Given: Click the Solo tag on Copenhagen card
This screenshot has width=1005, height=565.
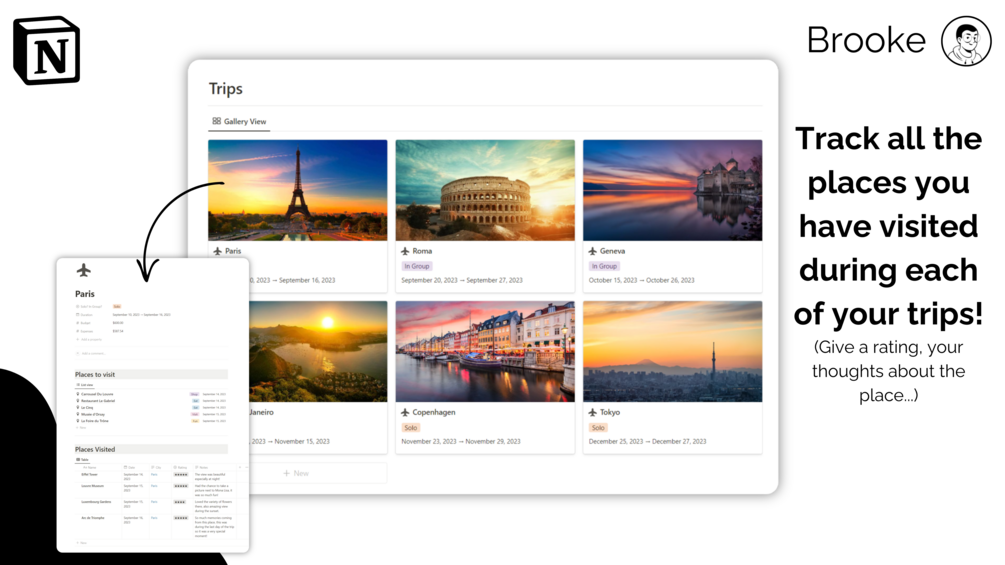Looking at the screenshot, I should coord(411,427).
